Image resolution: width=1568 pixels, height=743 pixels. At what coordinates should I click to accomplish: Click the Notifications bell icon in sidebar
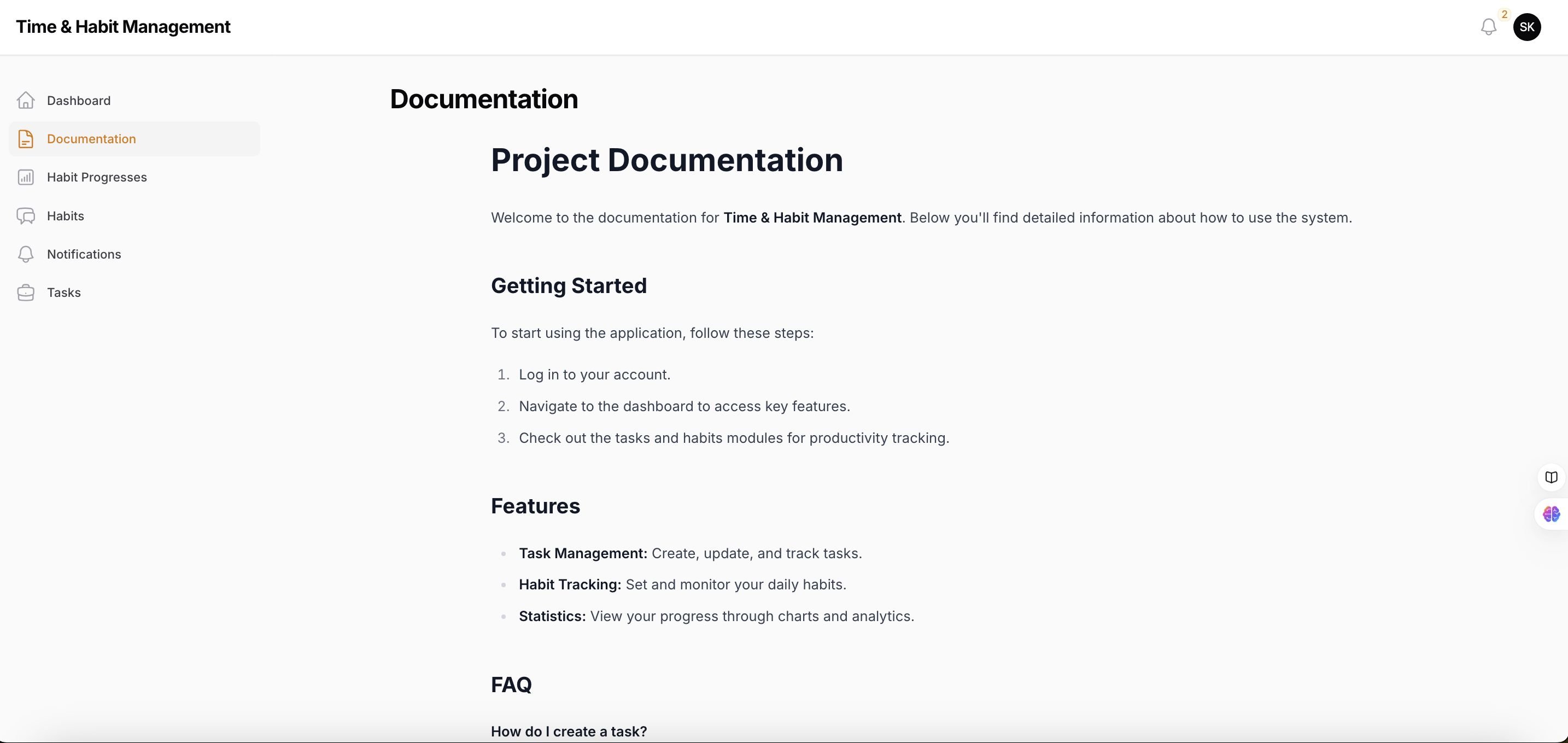26,254
